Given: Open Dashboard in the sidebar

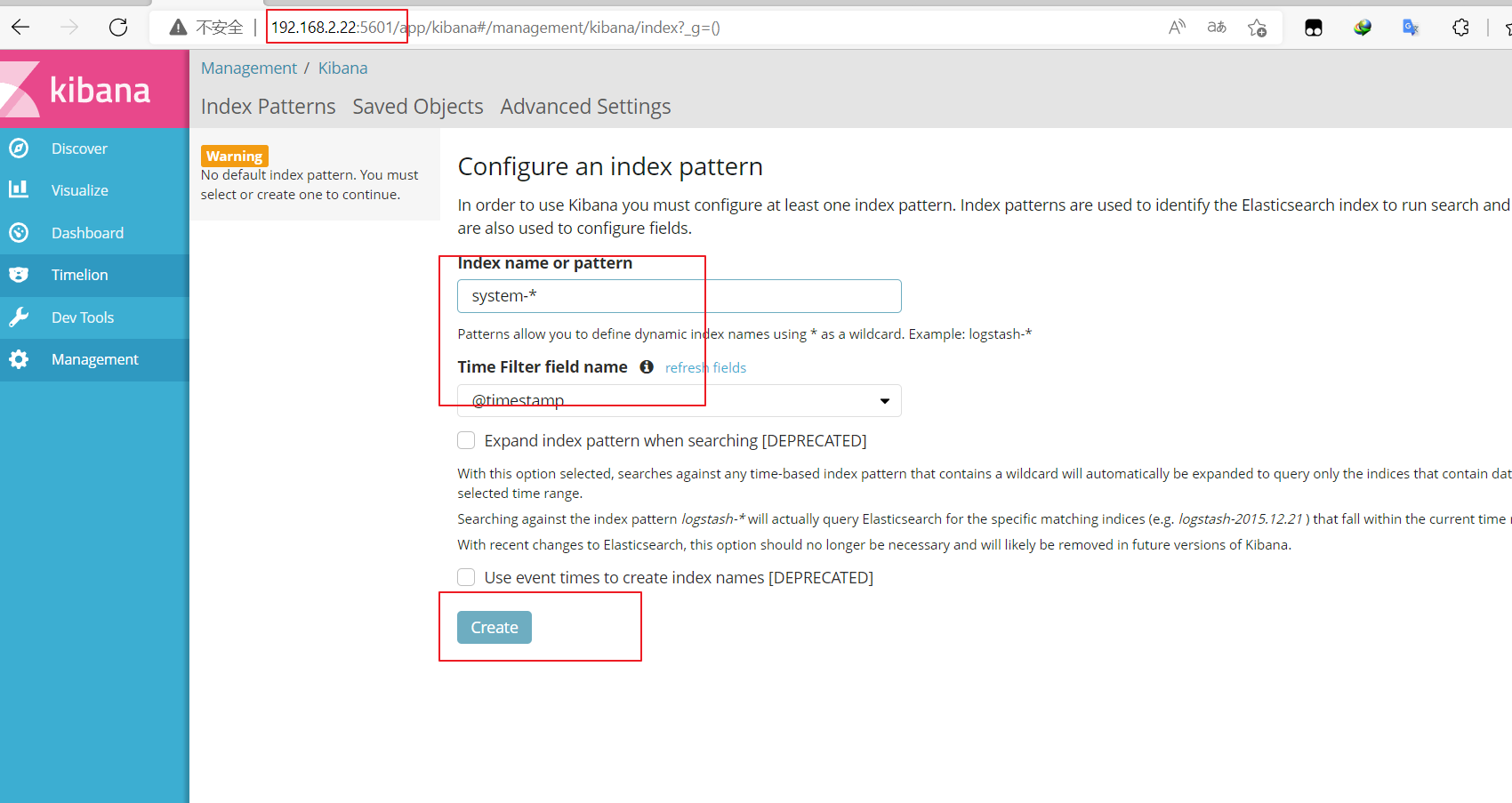Looking at the screenshot, I should click(87, 233).
